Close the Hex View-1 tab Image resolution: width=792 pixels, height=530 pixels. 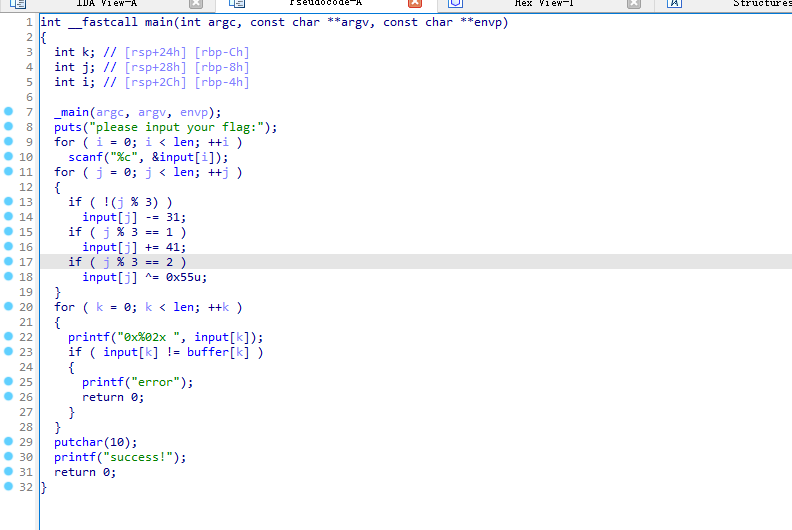pyautogui.click(x=633, y=4)
